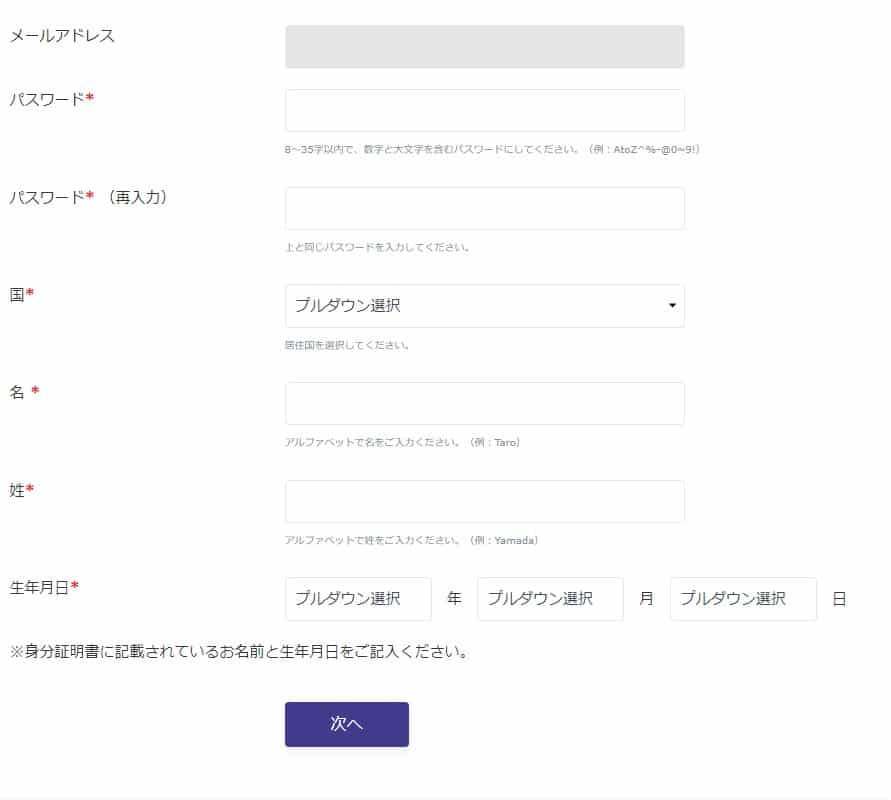Focus the 姓 last name field
891x800 pixels.
(x=484, y=501)
